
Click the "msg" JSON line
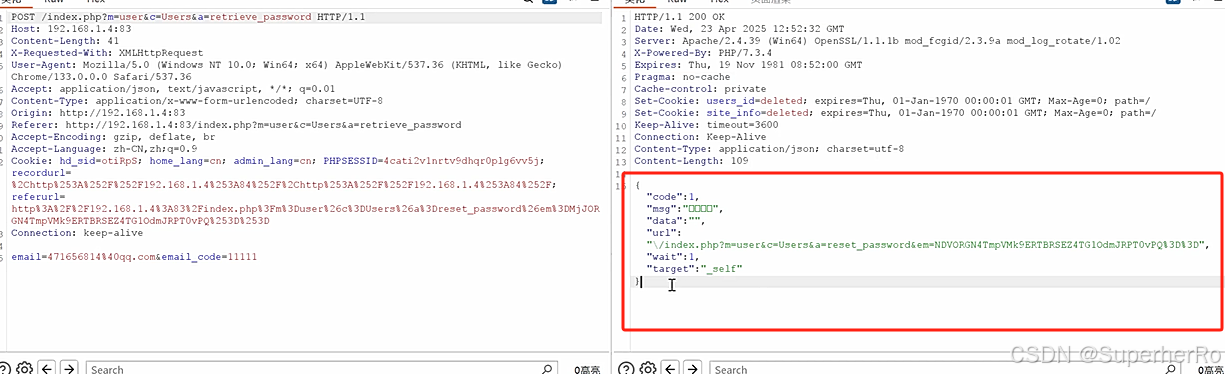[x=683, y=208]
